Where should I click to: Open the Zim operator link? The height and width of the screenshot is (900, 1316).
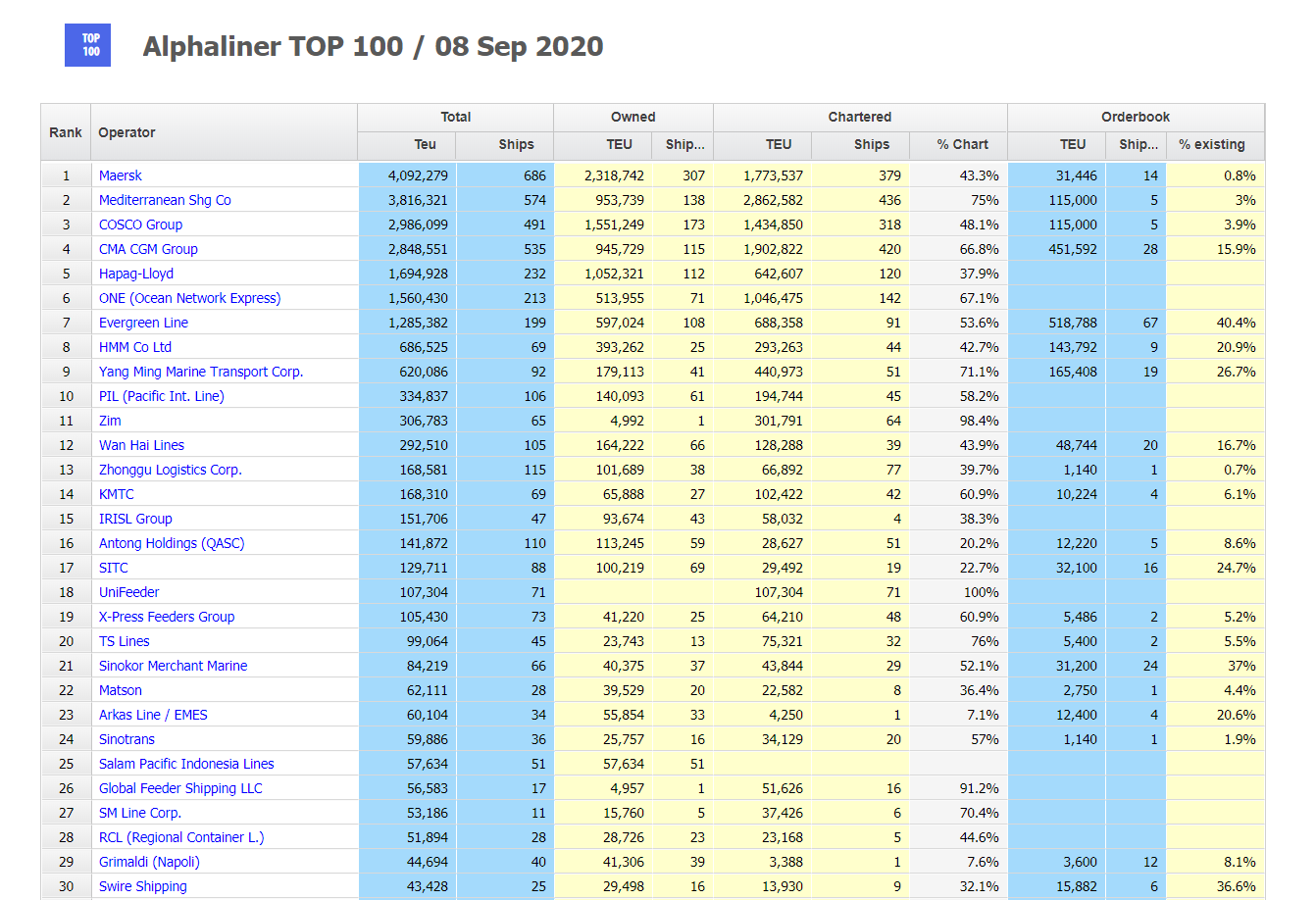pyautogui.click(x=110, y=421)
